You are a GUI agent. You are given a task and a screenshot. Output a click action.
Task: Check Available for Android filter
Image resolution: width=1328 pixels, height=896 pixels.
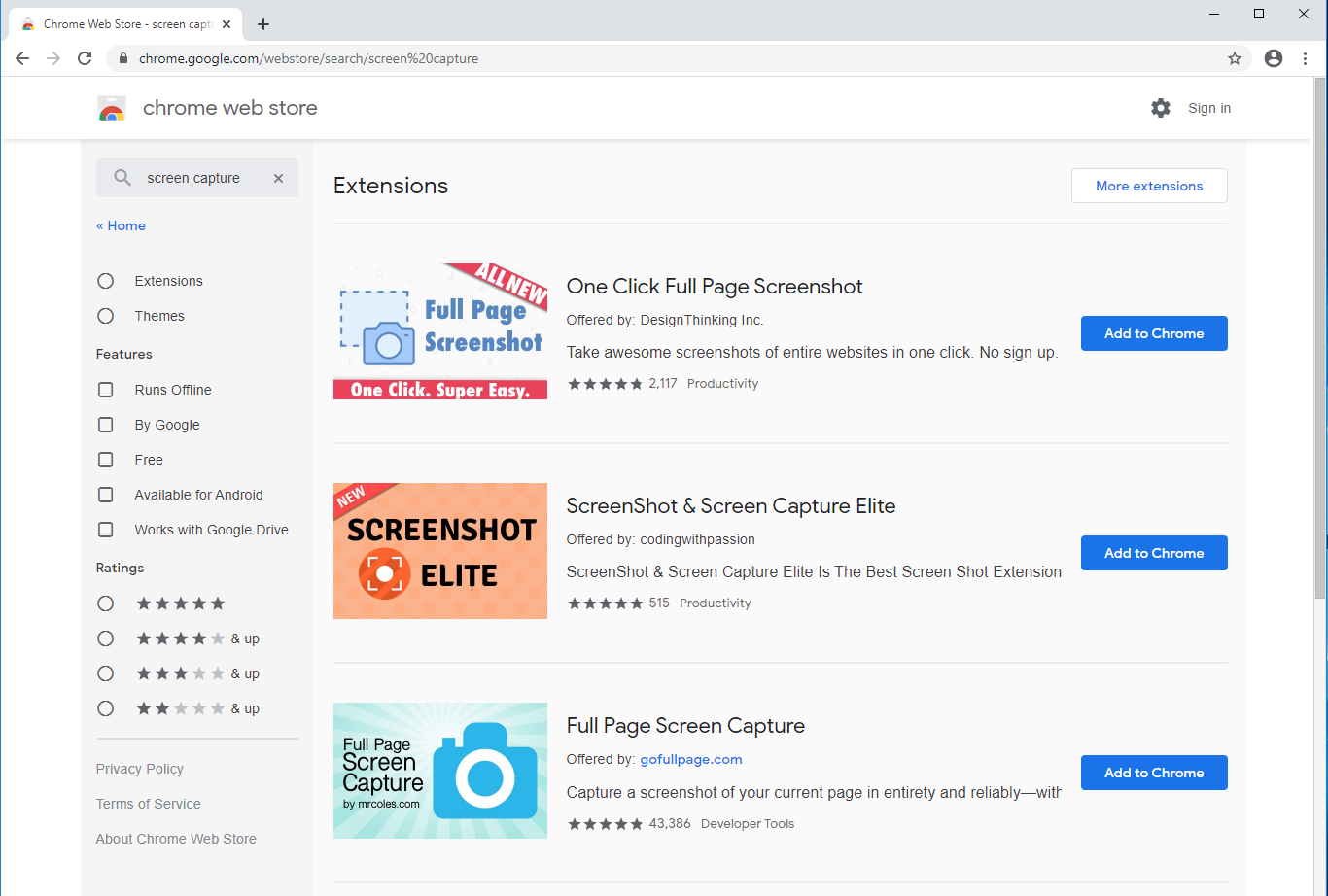click(x=106, y=495)
